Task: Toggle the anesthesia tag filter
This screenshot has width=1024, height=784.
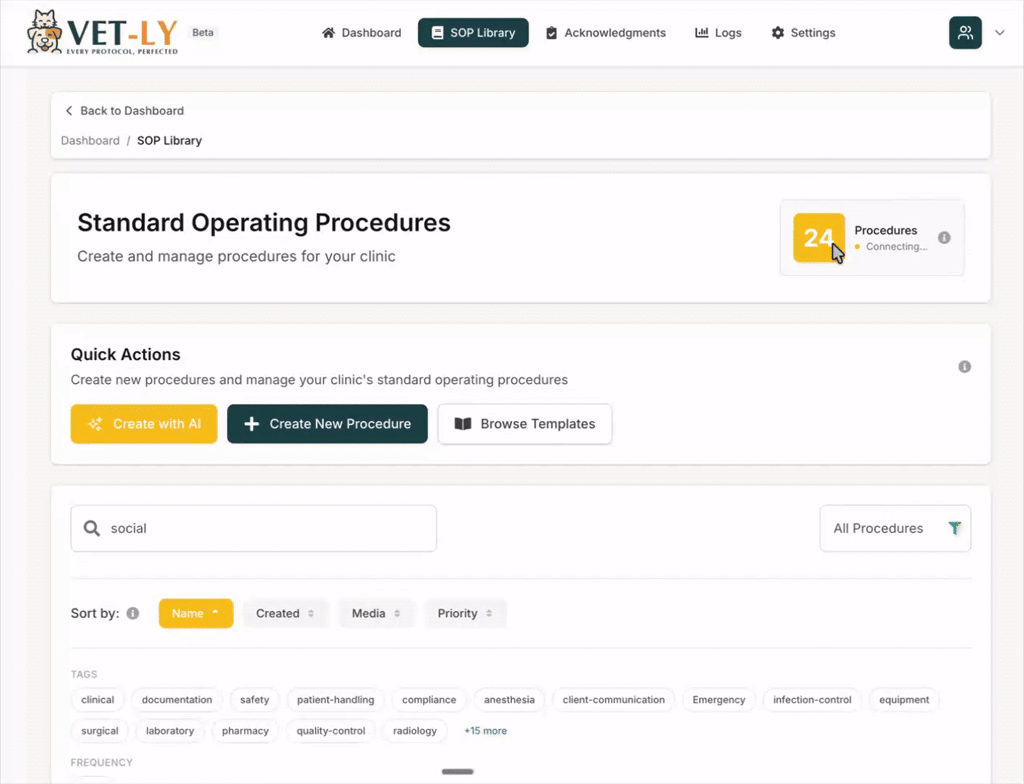Action: tap(508, 700)
